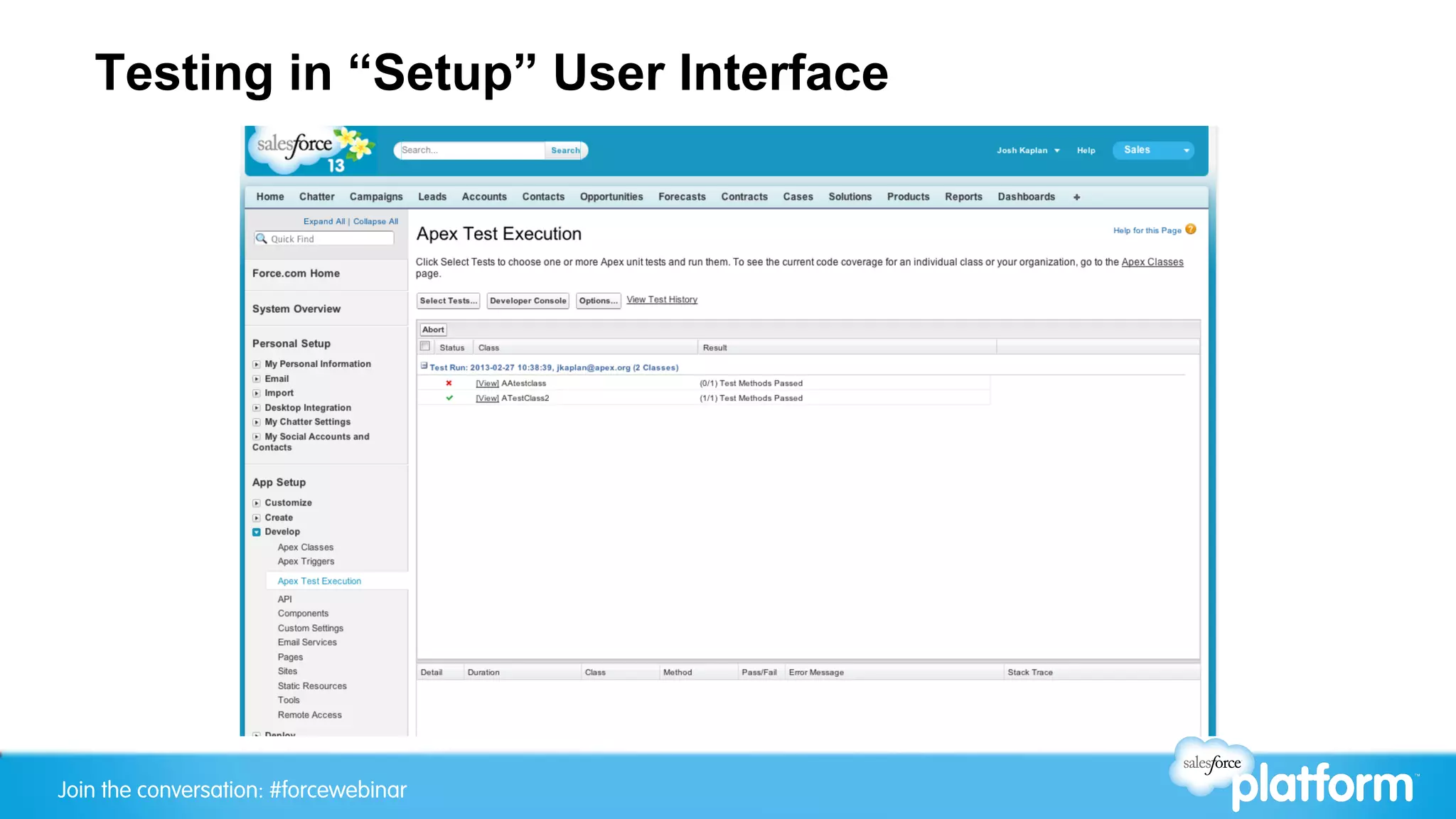Screen dimensions: 1456x819
Task: Open the Reports tab
Action: coord(963,197)
